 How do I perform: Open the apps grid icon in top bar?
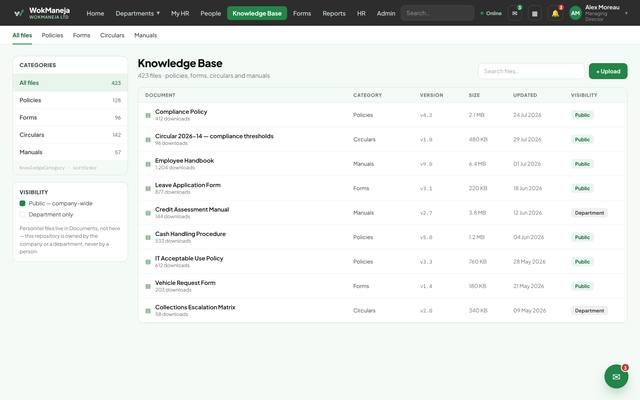(535, 13)
